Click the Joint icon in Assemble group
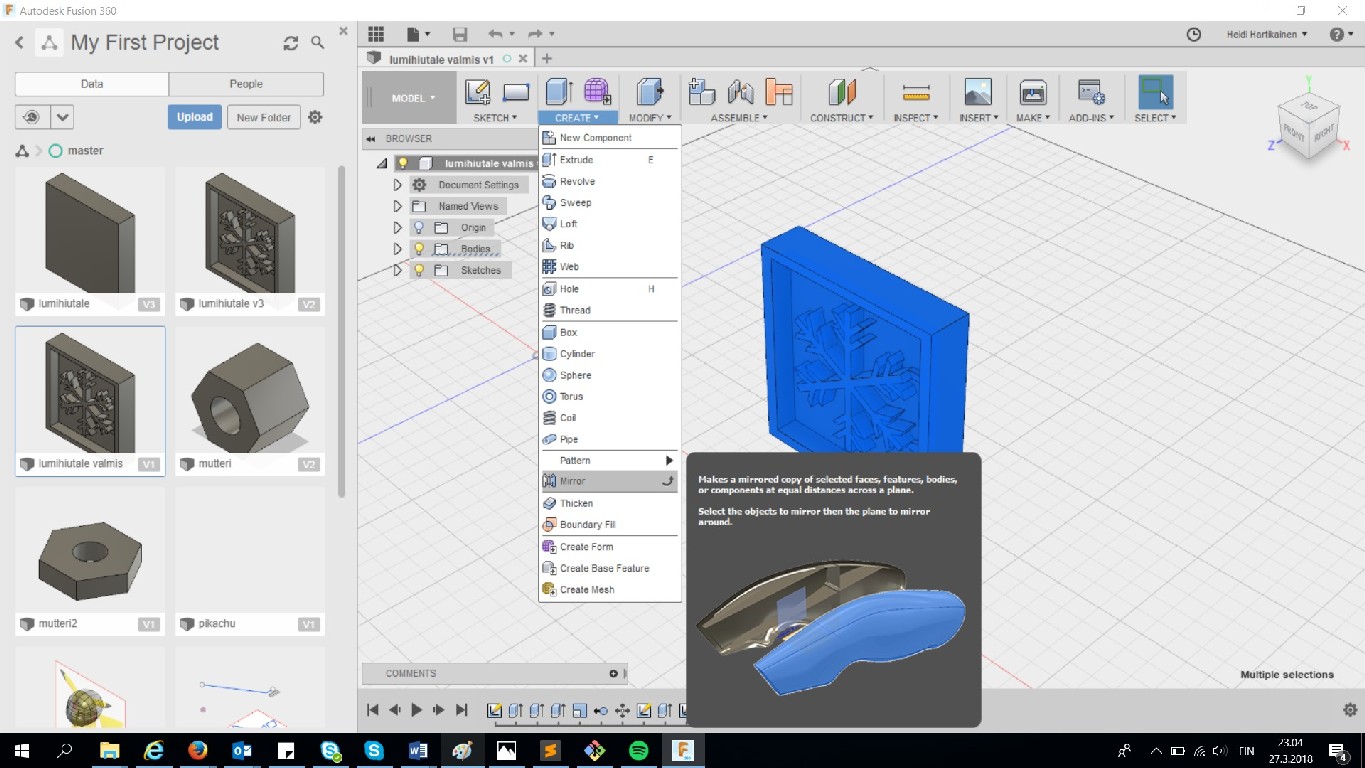Screen dimensions: 1365x768 [x=741, y=92]
